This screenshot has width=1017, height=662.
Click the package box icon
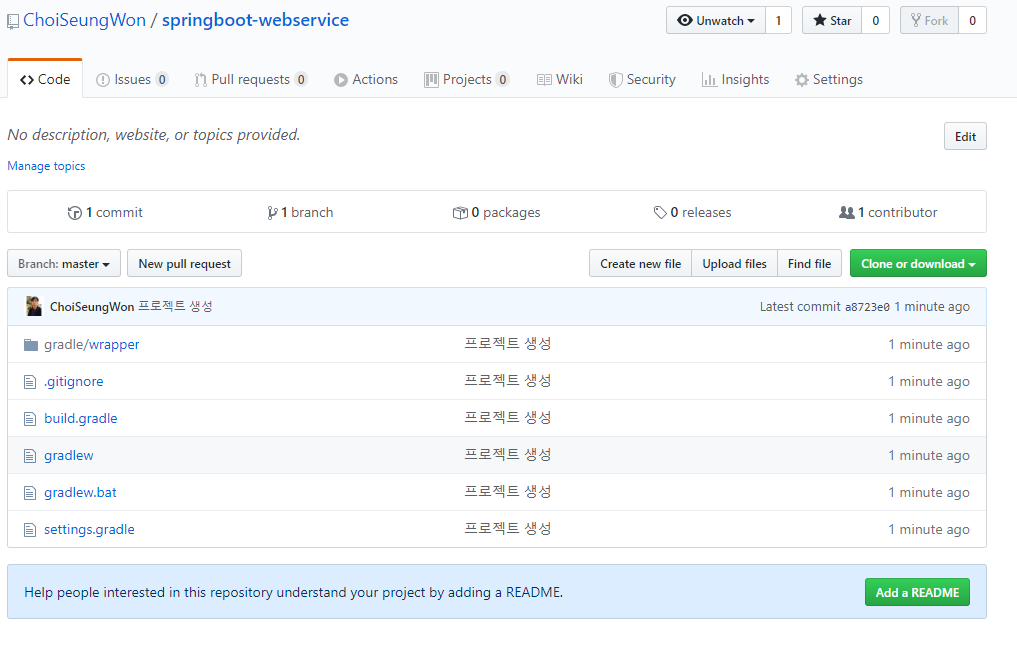460,213
